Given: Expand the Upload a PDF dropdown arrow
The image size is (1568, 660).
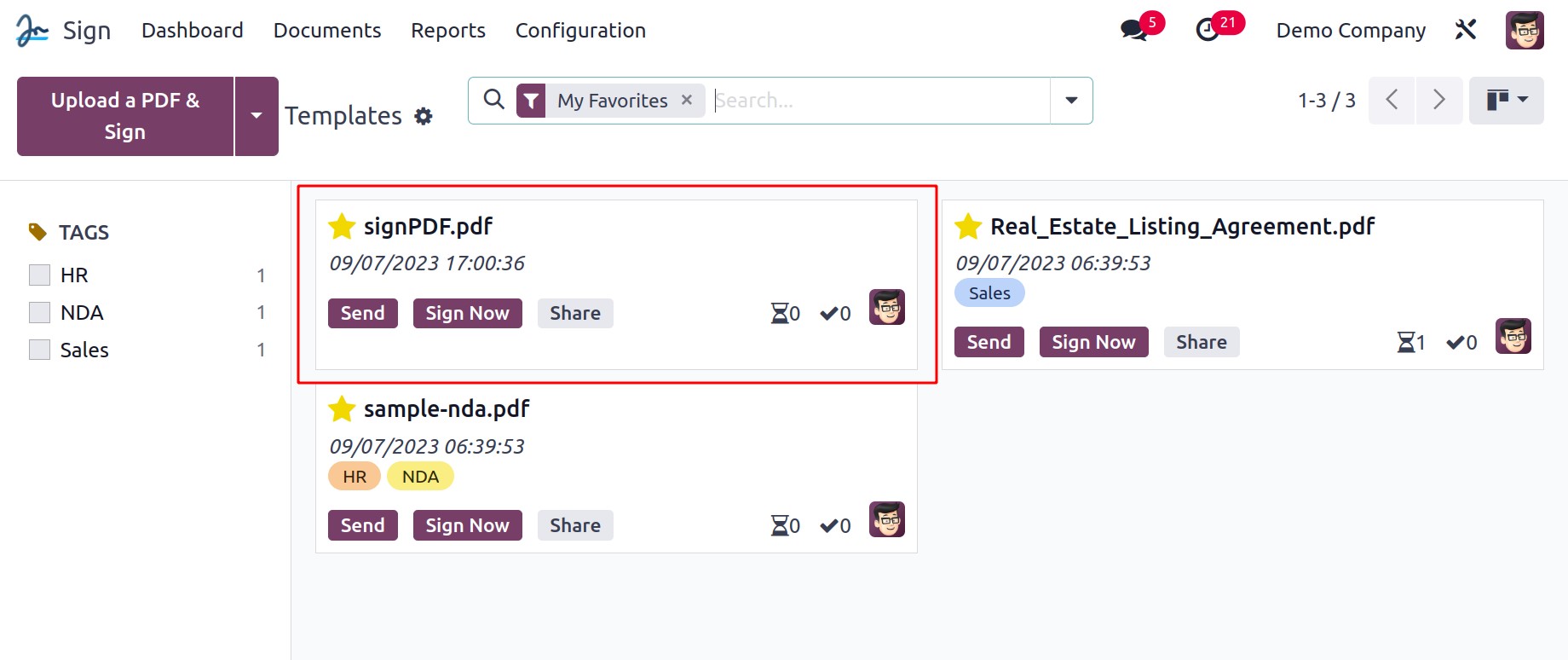Looking at the screenshot, I should (x=257, y=116).
